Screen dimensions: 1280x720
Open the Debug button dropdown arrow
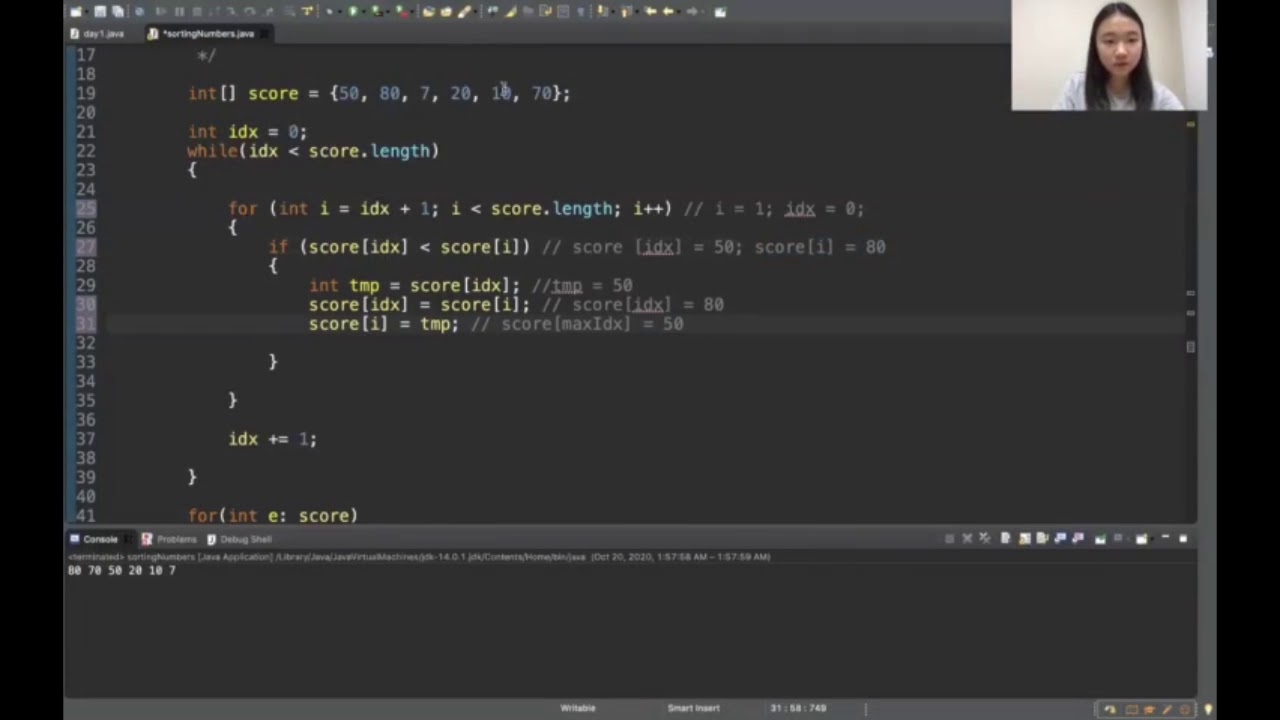pos(340,12)
